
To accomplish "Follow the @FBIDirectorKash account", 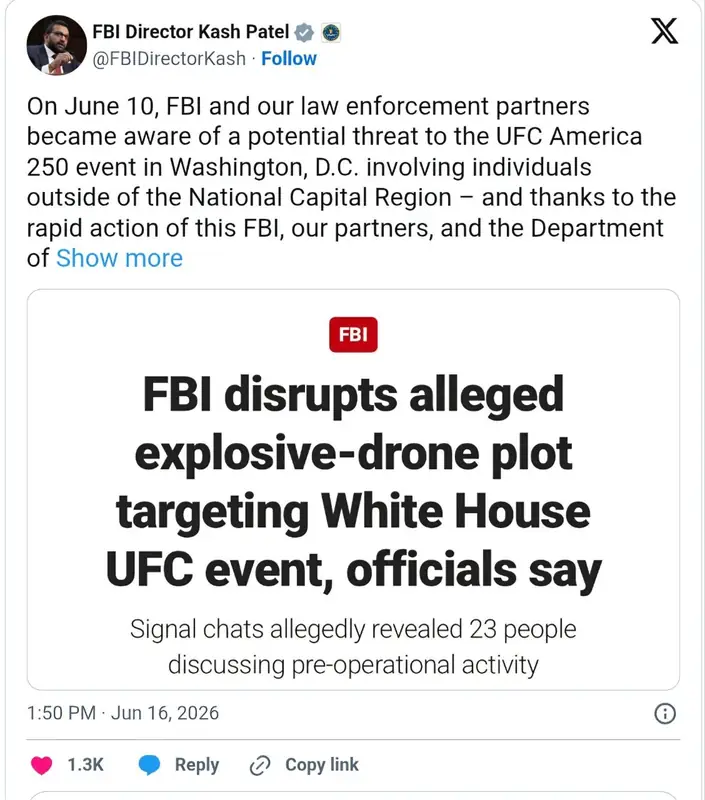I will 289,59.
